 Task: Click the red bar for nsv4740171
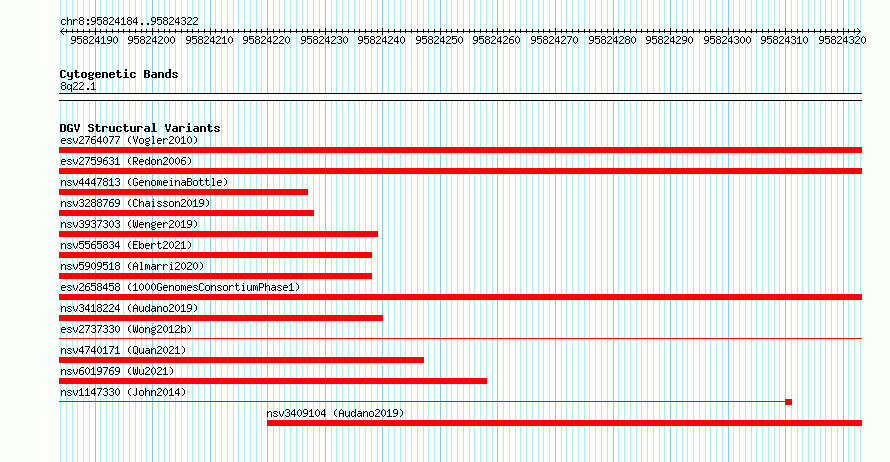point(241,360)
